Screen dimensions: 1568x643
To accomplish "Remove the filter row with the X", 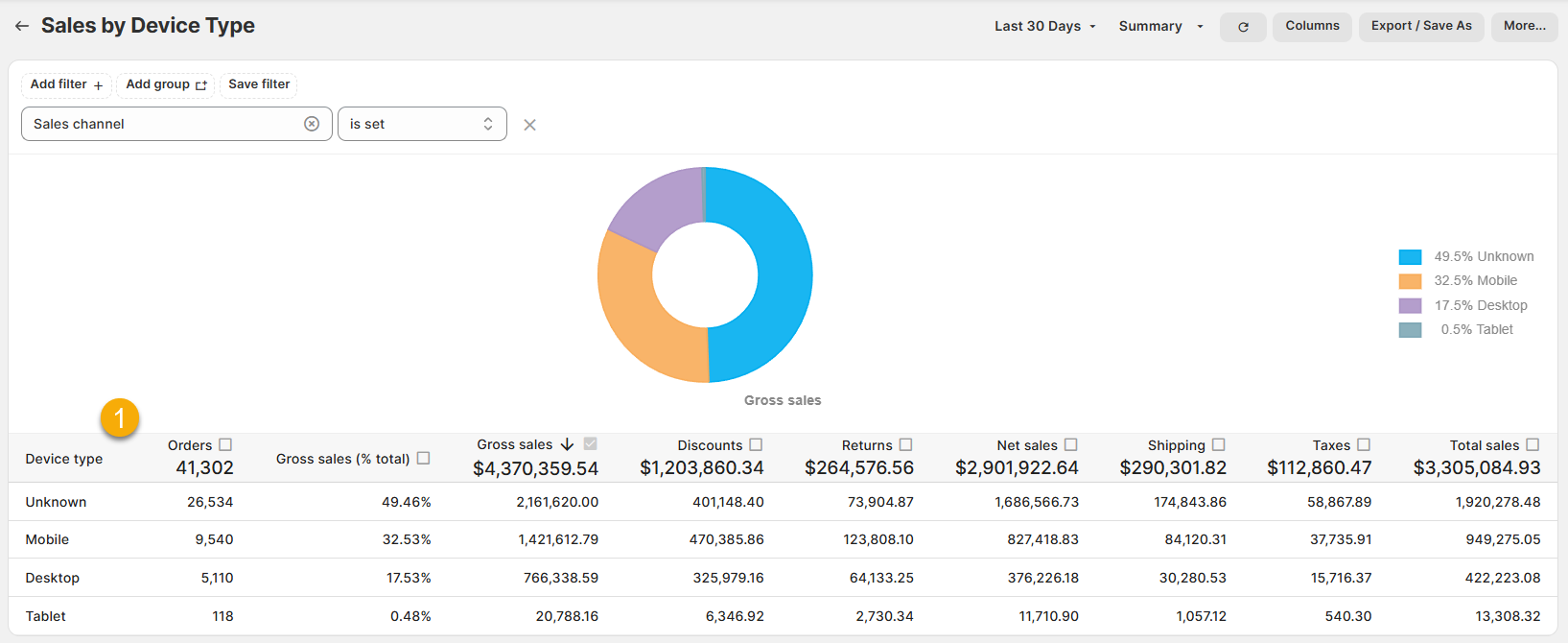I will click(x=529, y=125).
